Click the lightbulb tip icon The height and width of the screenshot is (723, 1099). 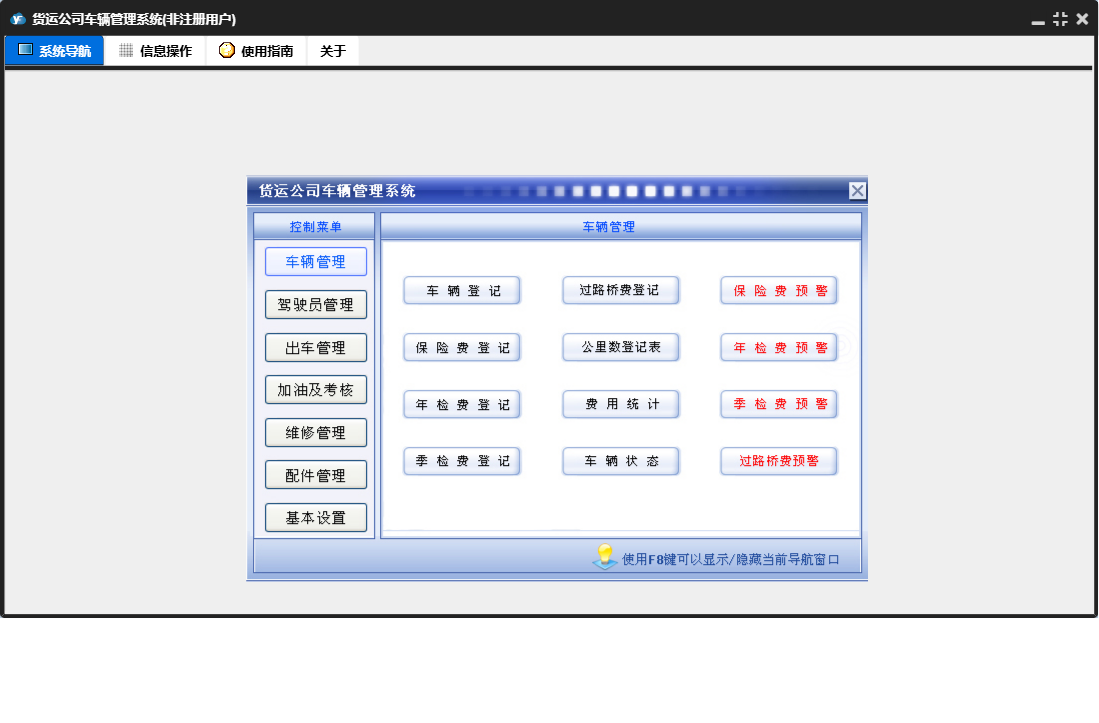(x=605, y=557)
